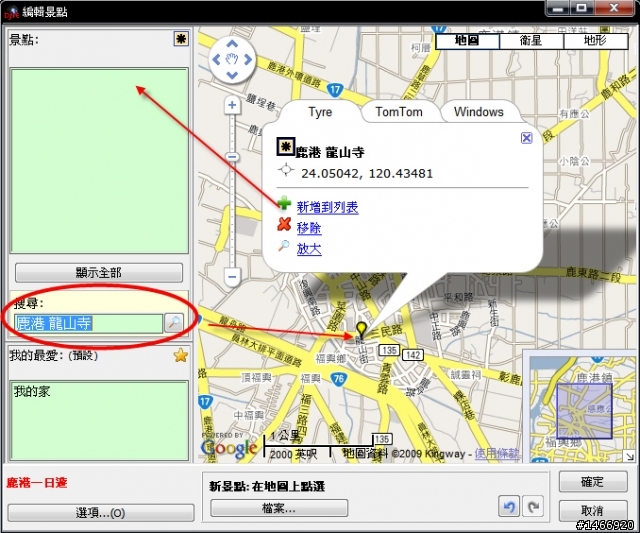Viewport: 640px width, 533px height.
Task: Switch to the 衛星 satellite view
Action: pos(531,41)
